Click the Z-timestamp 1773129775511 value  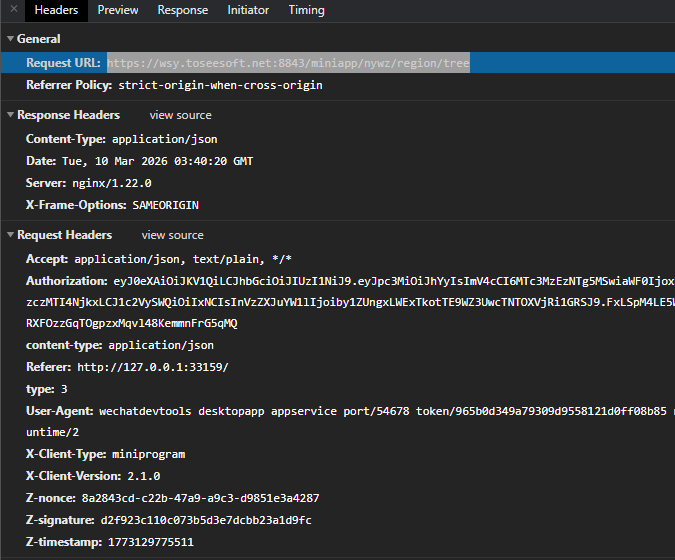click(x=151, y=542)
